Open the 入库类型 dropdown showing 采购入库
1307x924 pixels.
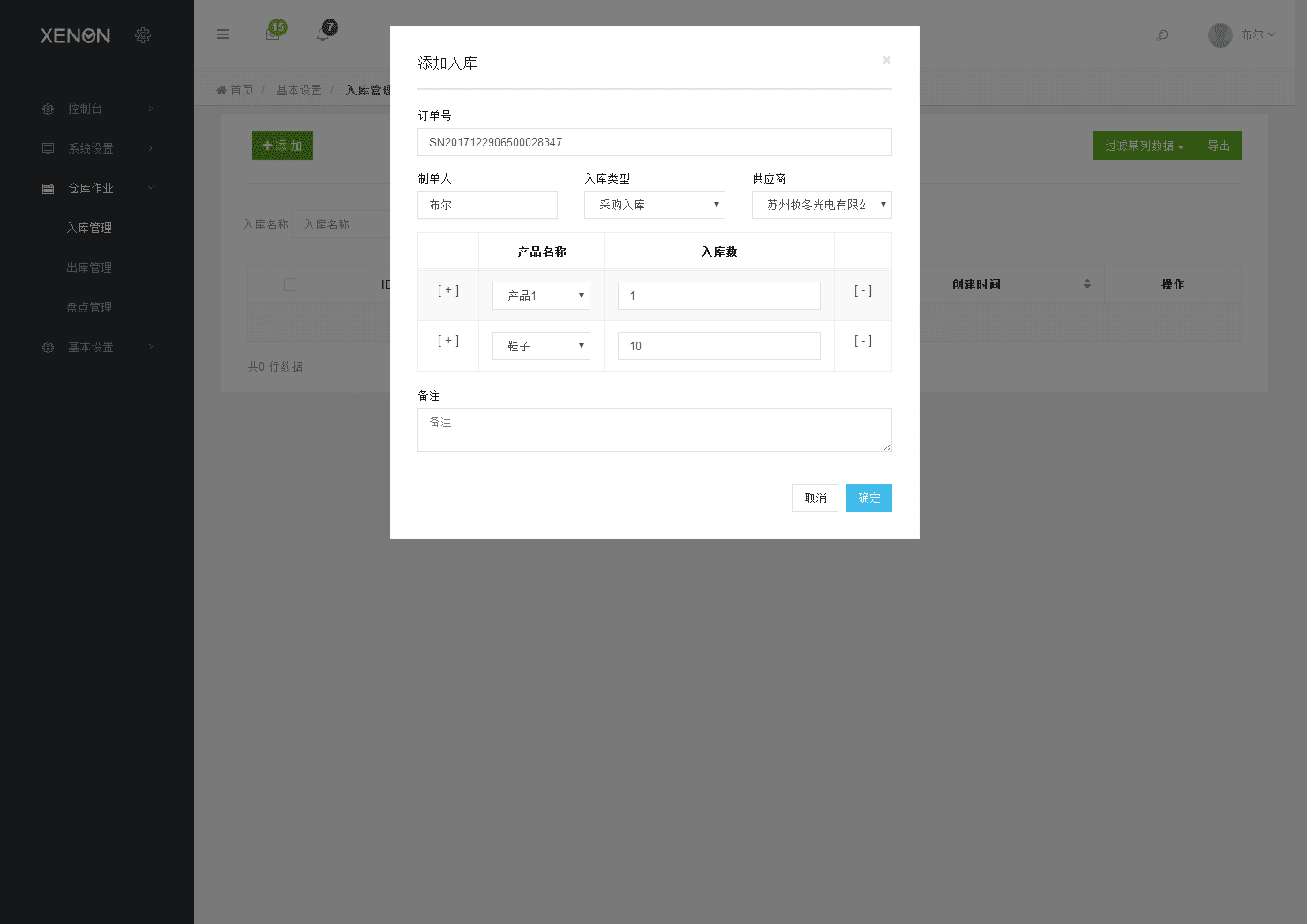click(x=654, y=204)
